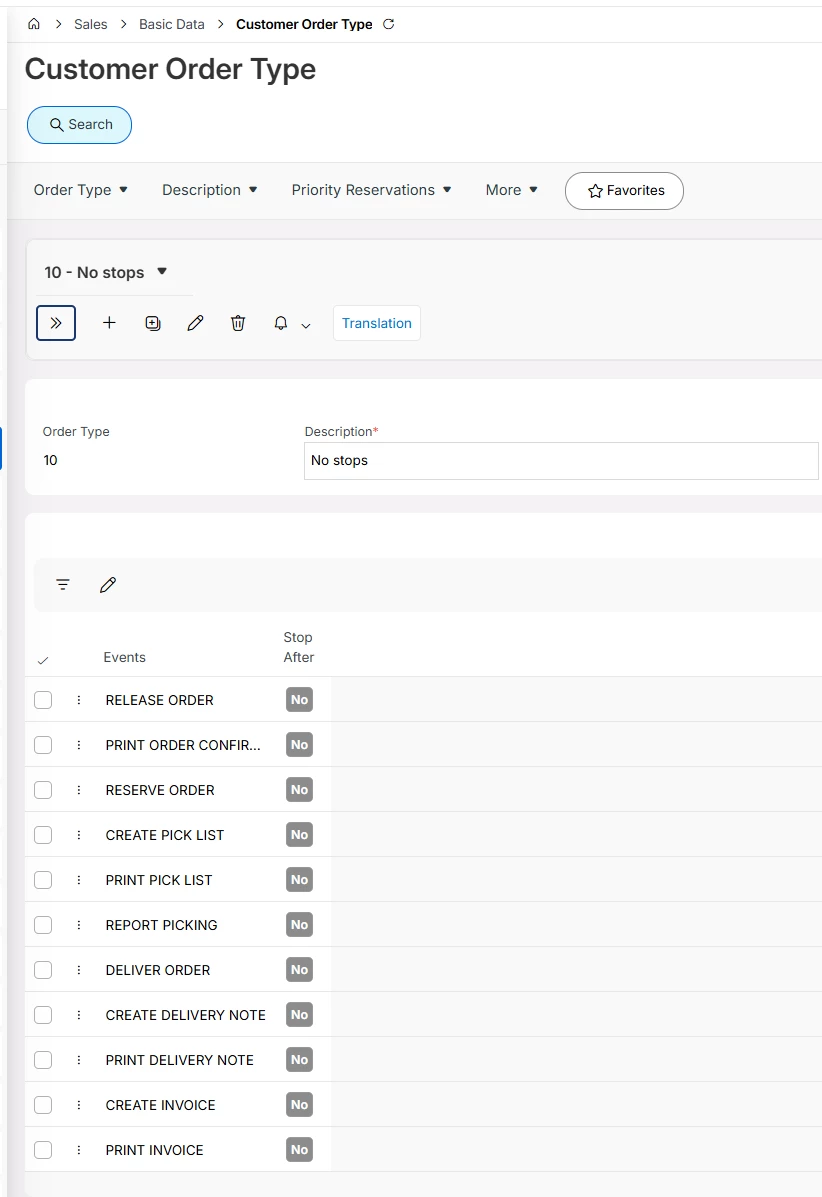Image resolution: width=822 pixels, height=1197 pixels.
Task: Check the CREATE INVOICE row
Action: [x=44, y=1105]
